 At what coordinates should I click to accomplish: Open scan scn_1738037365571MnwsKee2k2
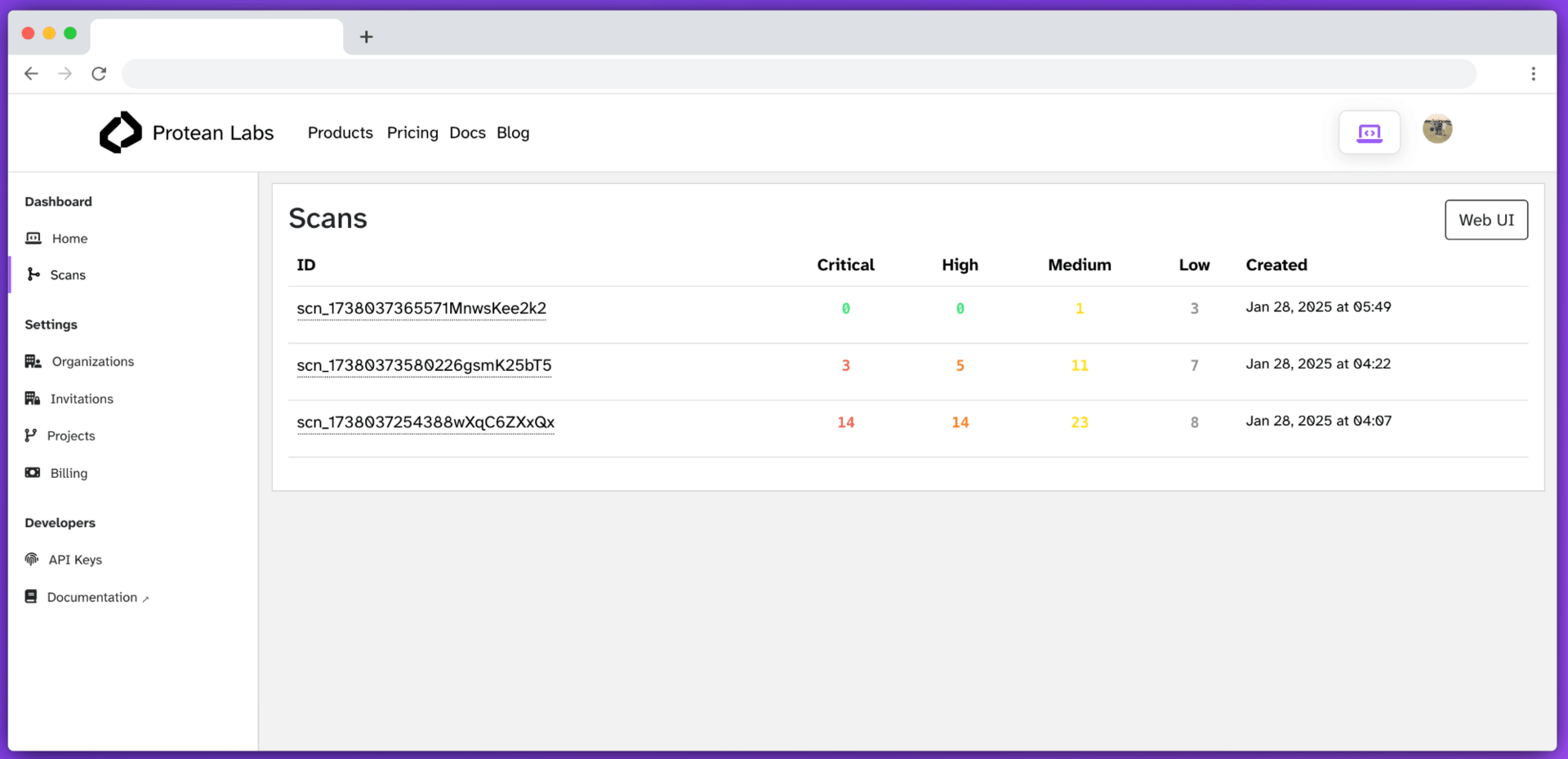421,308
